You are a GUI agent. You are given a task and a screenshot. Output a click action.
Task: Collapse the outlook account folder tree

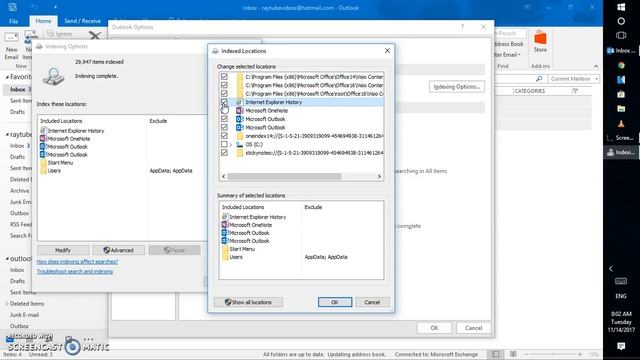tap(7, 259)
